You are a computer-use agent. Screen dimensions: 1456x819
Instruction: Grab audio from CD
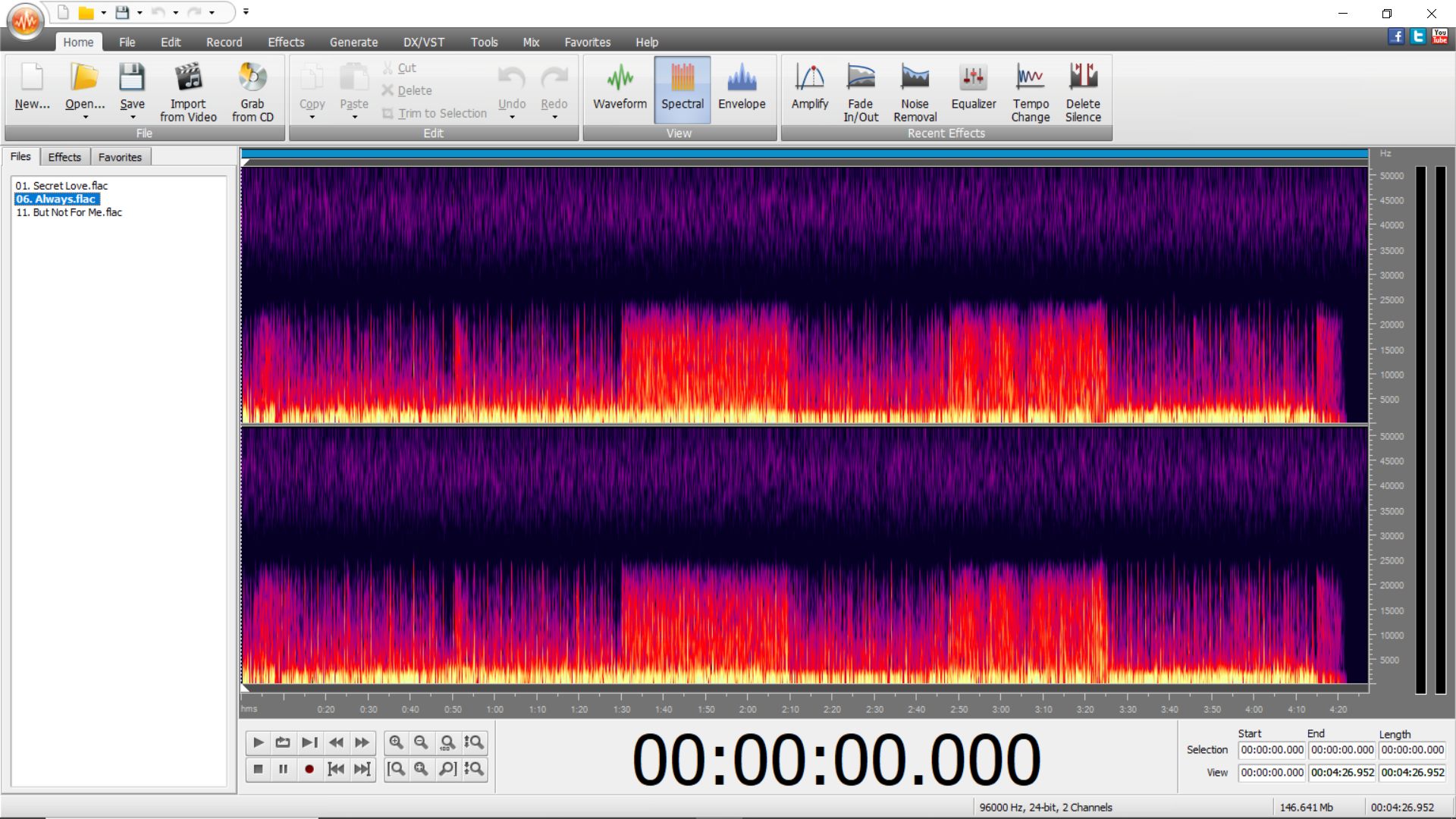pyautogui.click(x=253, y=89)
